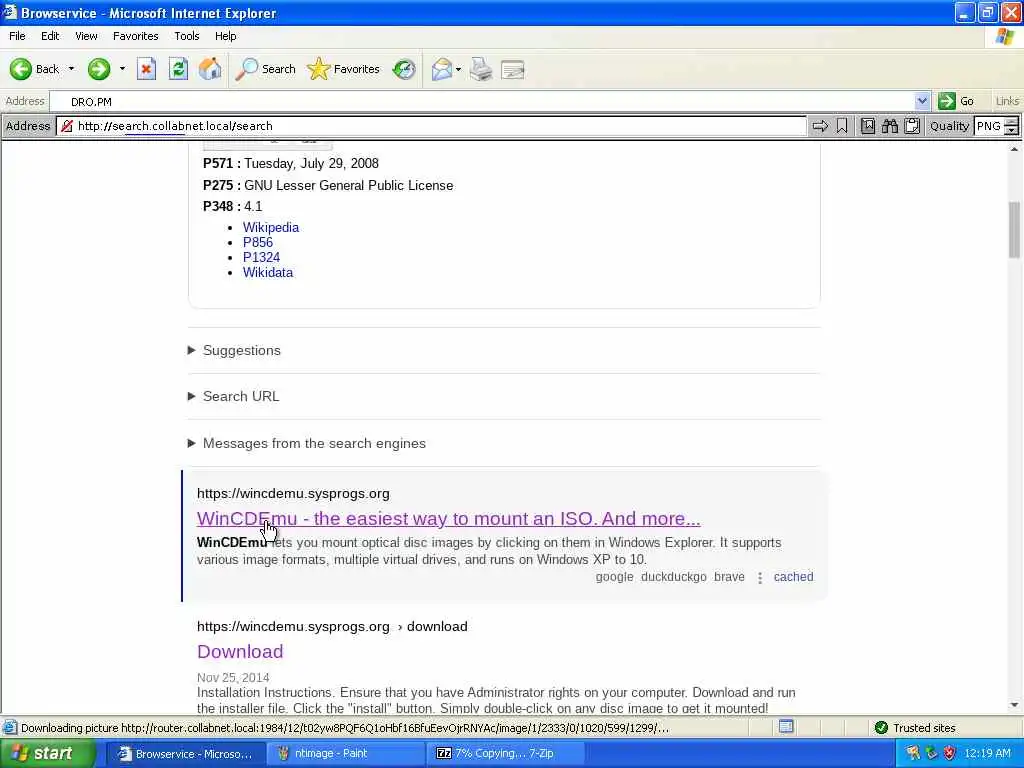Click the Browservice taskbar button

185,754
